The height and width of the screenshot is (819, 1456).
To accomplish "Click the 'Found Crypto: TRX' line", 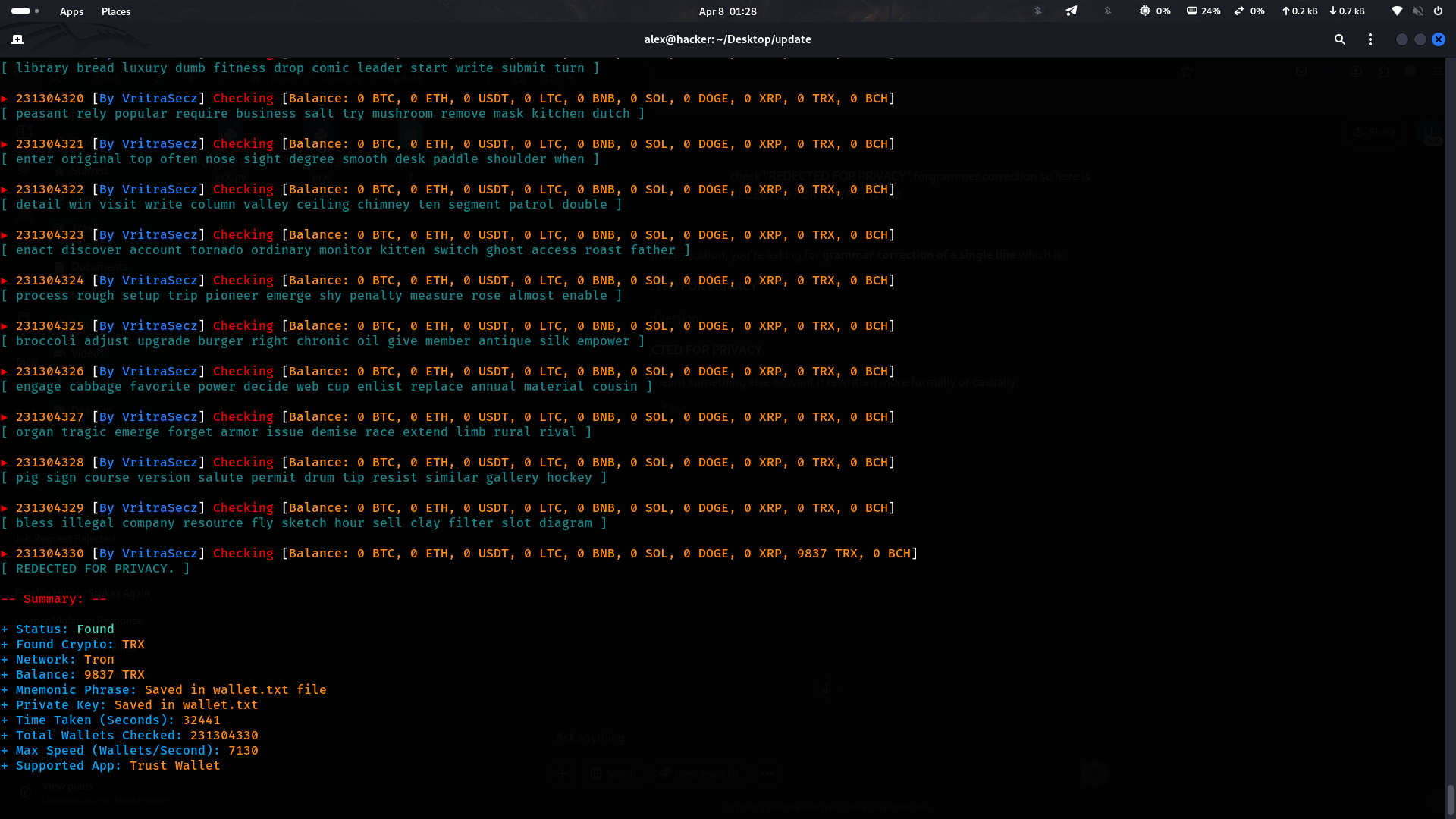I will point(73,645).
